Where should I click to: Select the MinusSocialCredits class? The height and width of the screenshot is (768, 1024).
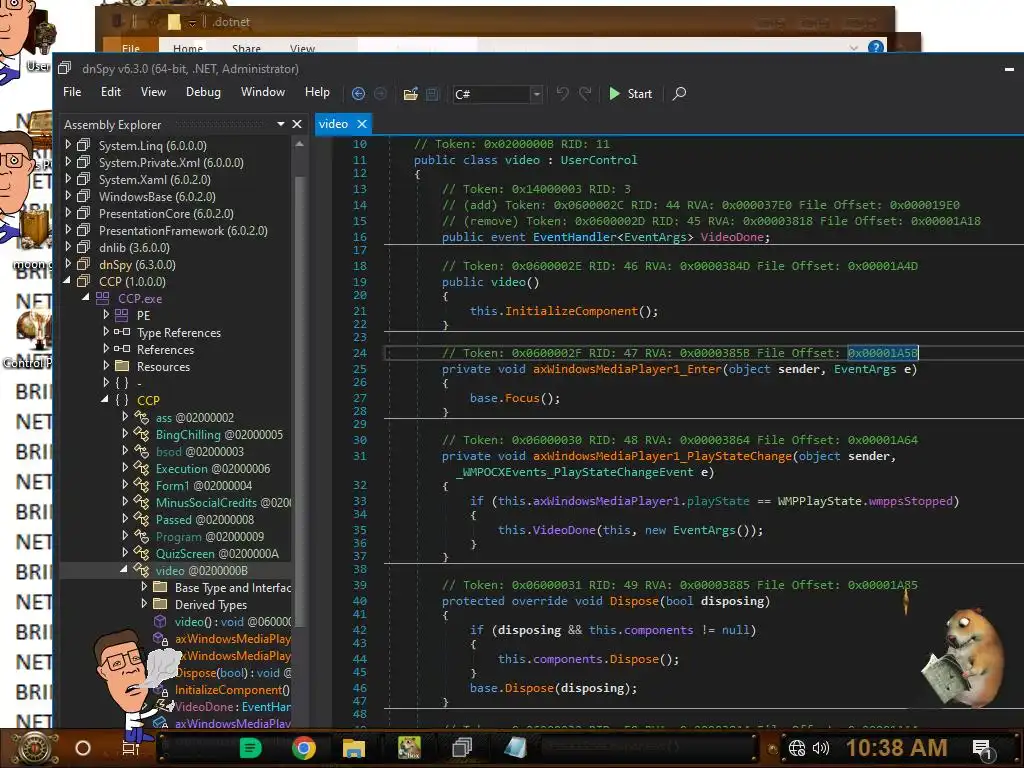point(223,502)
